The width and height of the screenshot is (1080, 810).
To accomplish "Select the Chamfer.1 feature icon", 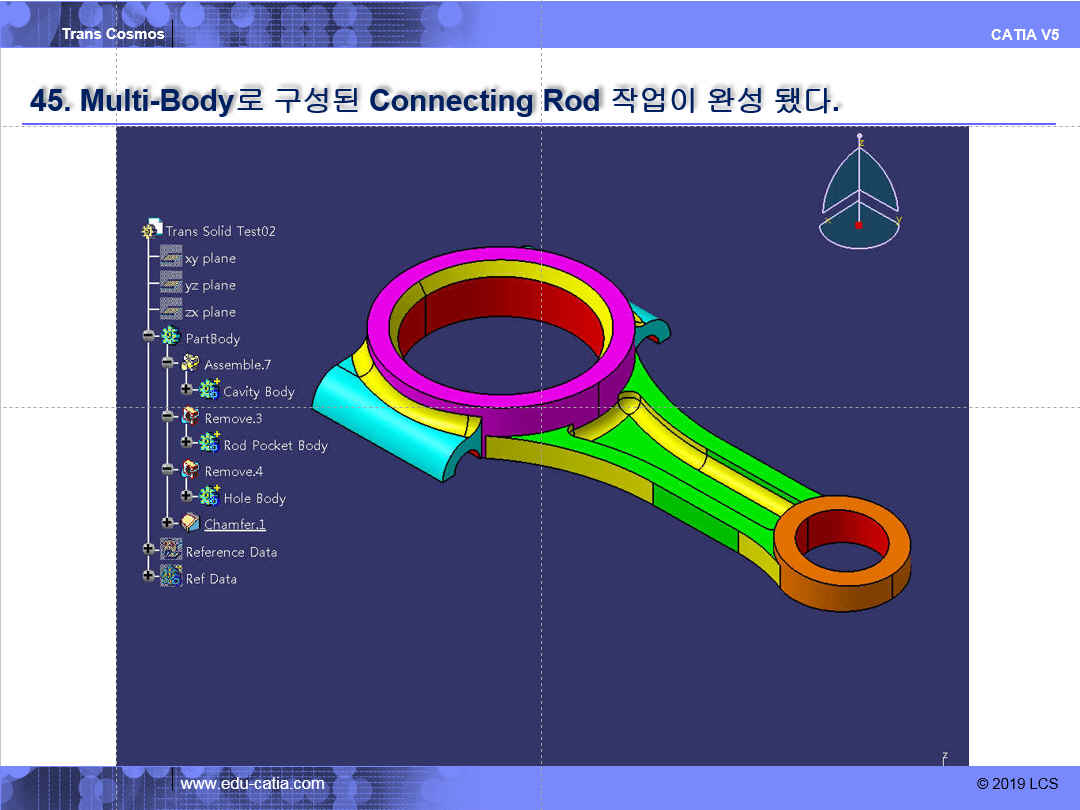I will click(190, 523).
